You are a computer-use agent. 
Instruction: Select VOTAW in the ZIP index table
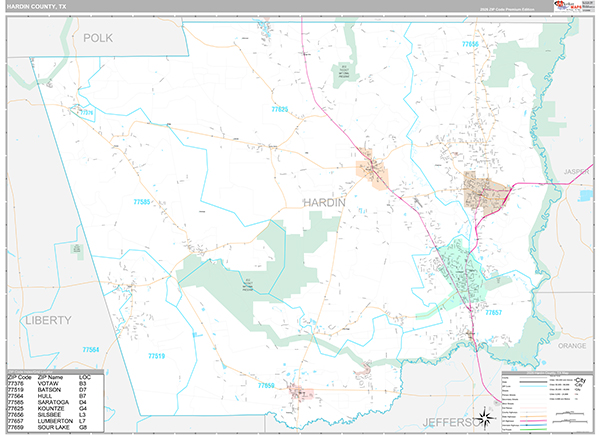48,383
